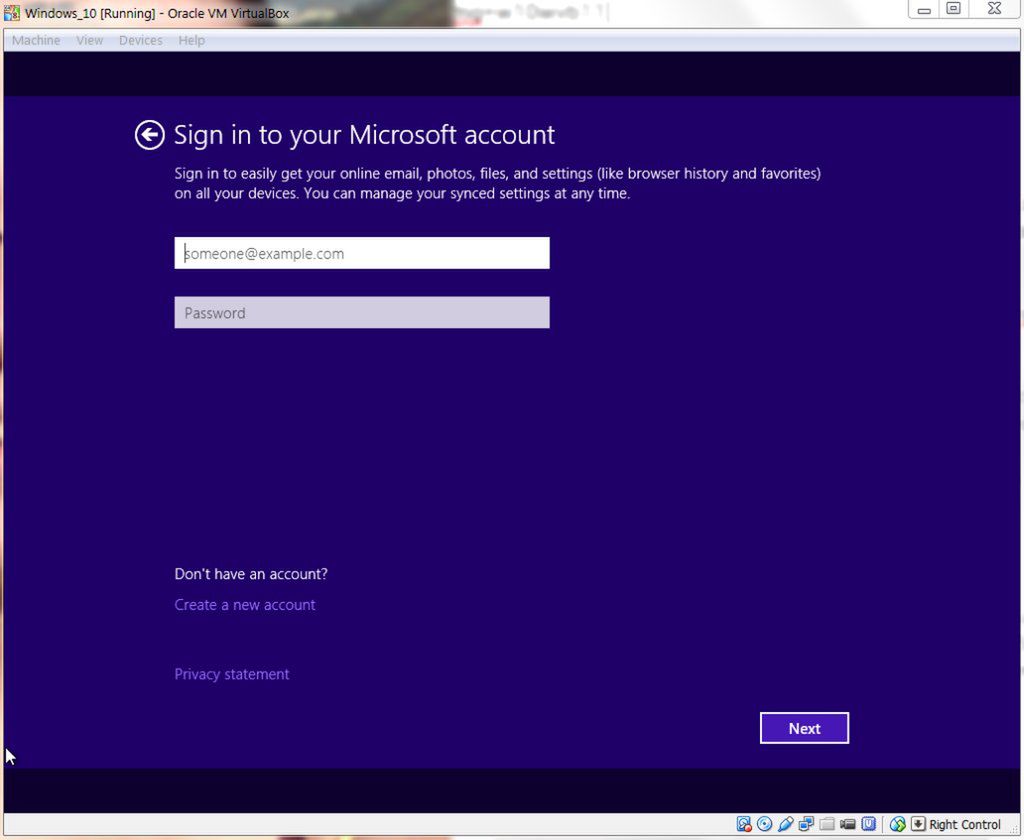Open the VirtualBox Help menu
The width and height of the screenshot is (1024, 840).
pyautogui.click(x=191, y=40)
